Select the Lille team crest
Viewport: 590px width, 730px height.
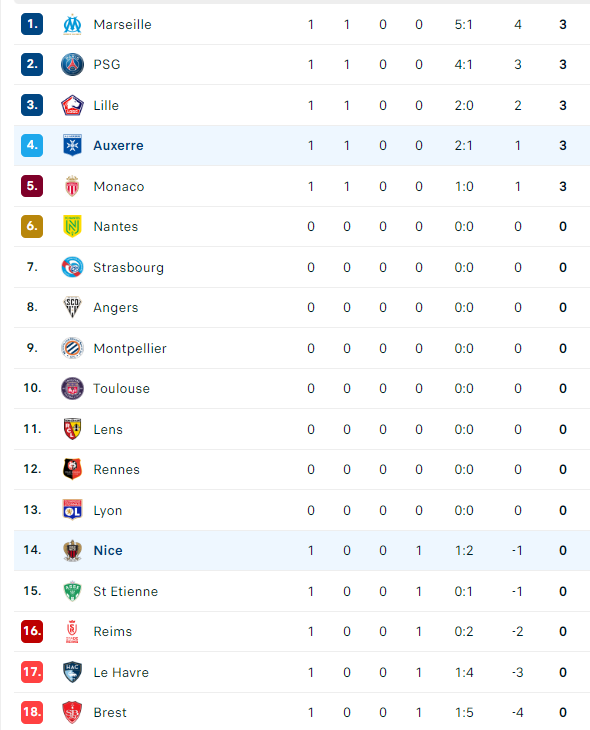tap(72, 105)
